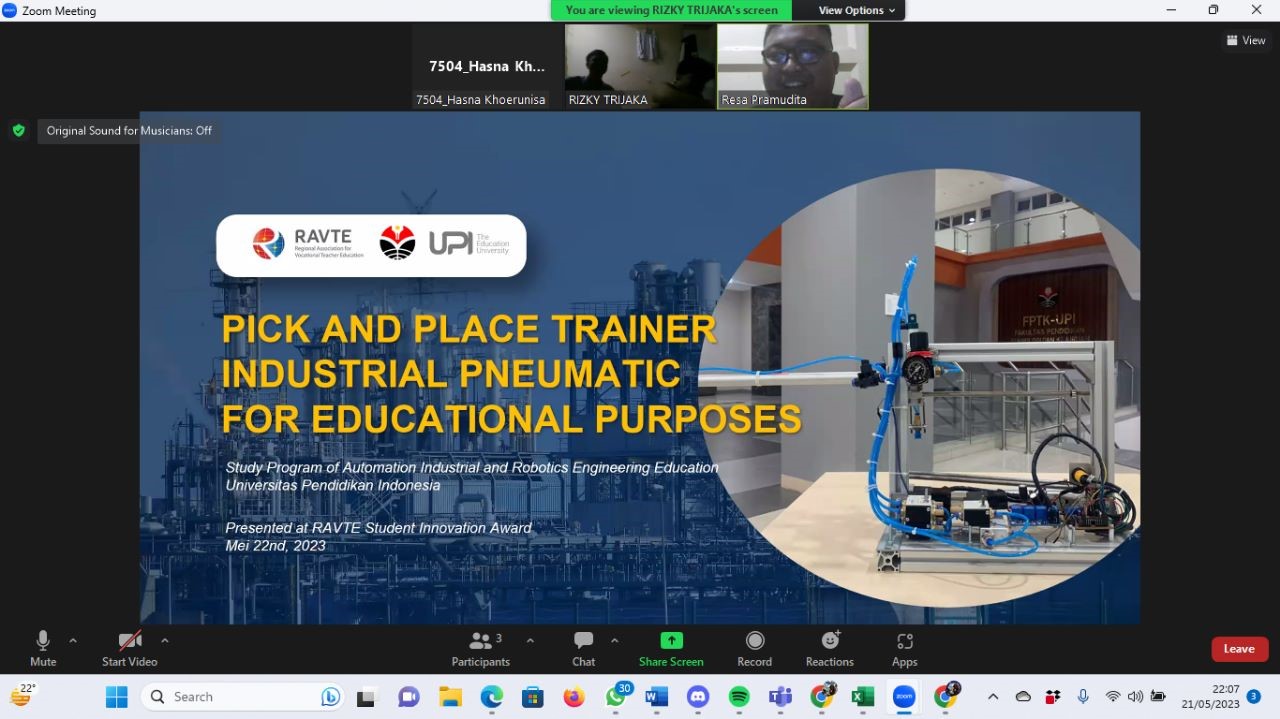This screenshot has width=1280, height=719.
Task: Open Firefox from the taskbar
Action: [x=573, y=697]
